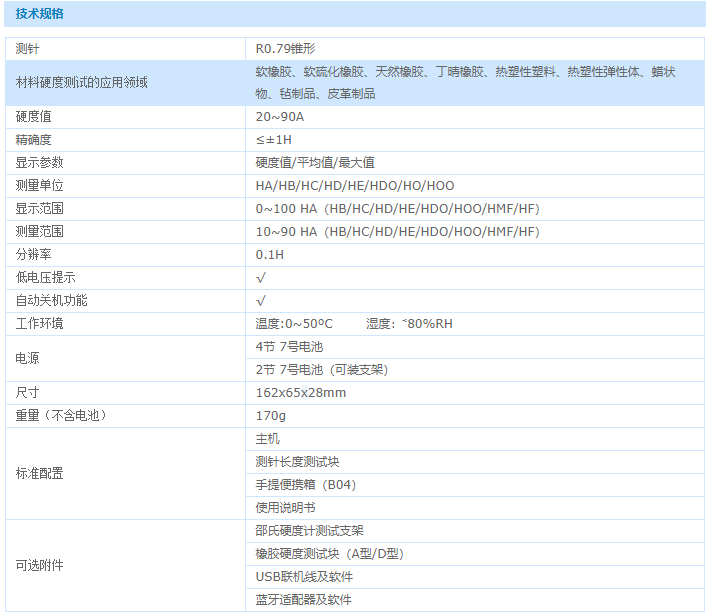
Task: Click the 0~100 HA display range value
Action: (397, 209)
